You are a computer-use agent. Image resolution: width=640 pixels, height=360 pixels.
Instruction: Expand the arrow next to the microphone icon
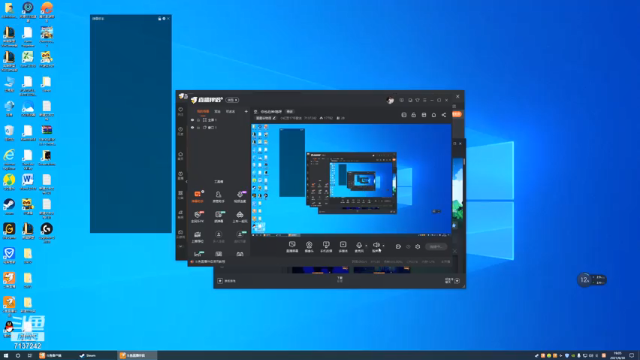click(x=366, y=246)
